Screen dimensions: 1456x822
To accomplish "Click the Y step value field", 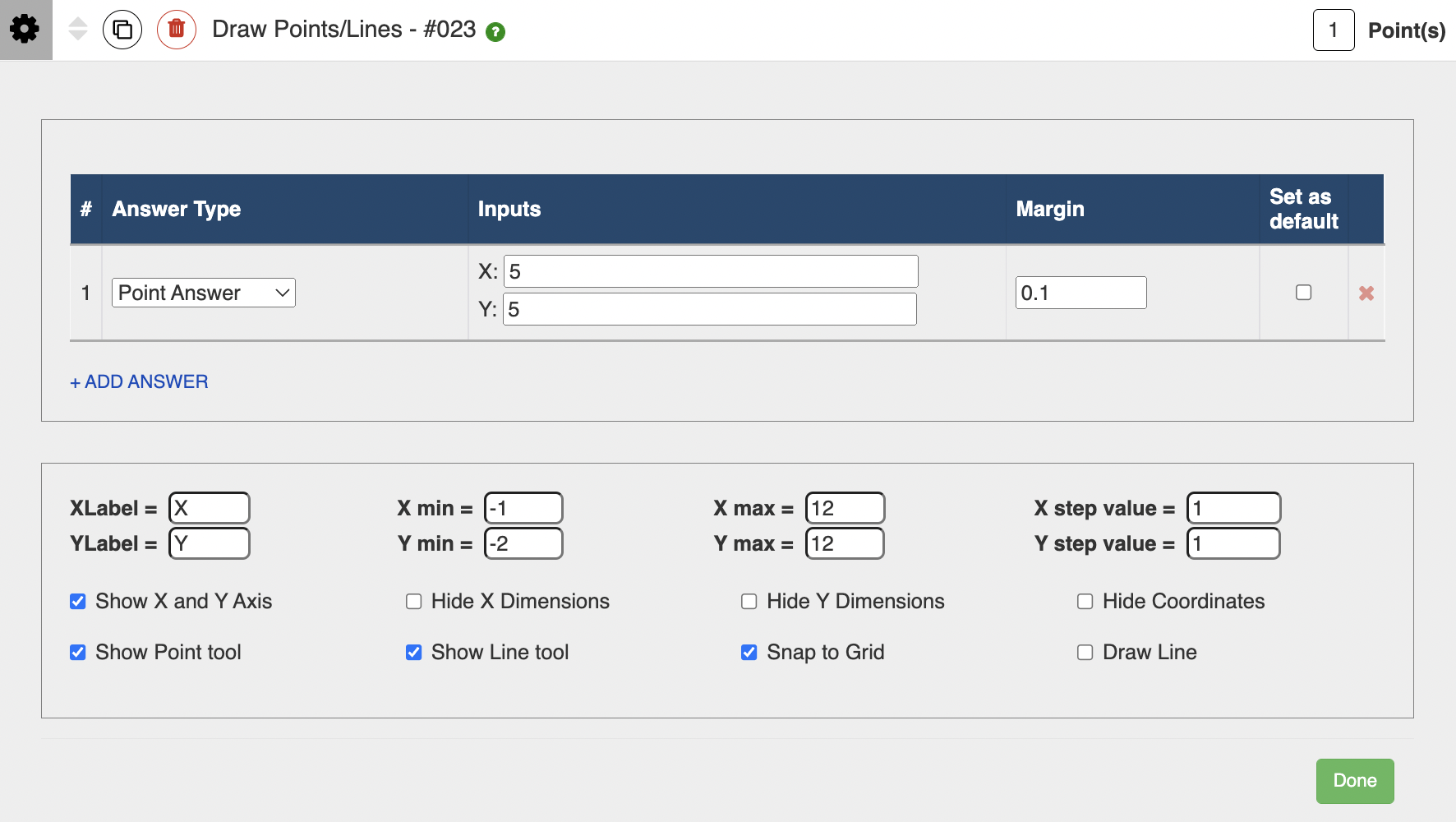I will click(1233, 543).
